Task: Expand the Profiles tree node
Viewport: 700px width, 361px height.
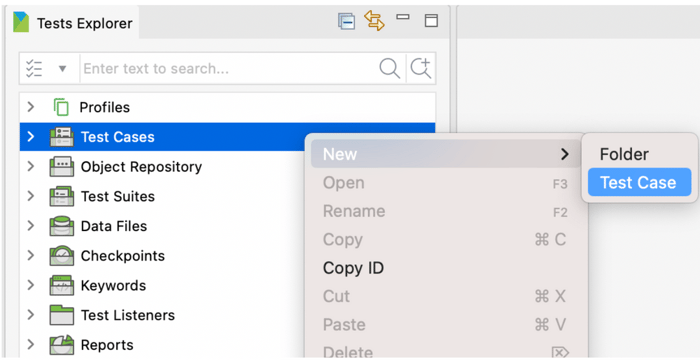Action: 30,107
